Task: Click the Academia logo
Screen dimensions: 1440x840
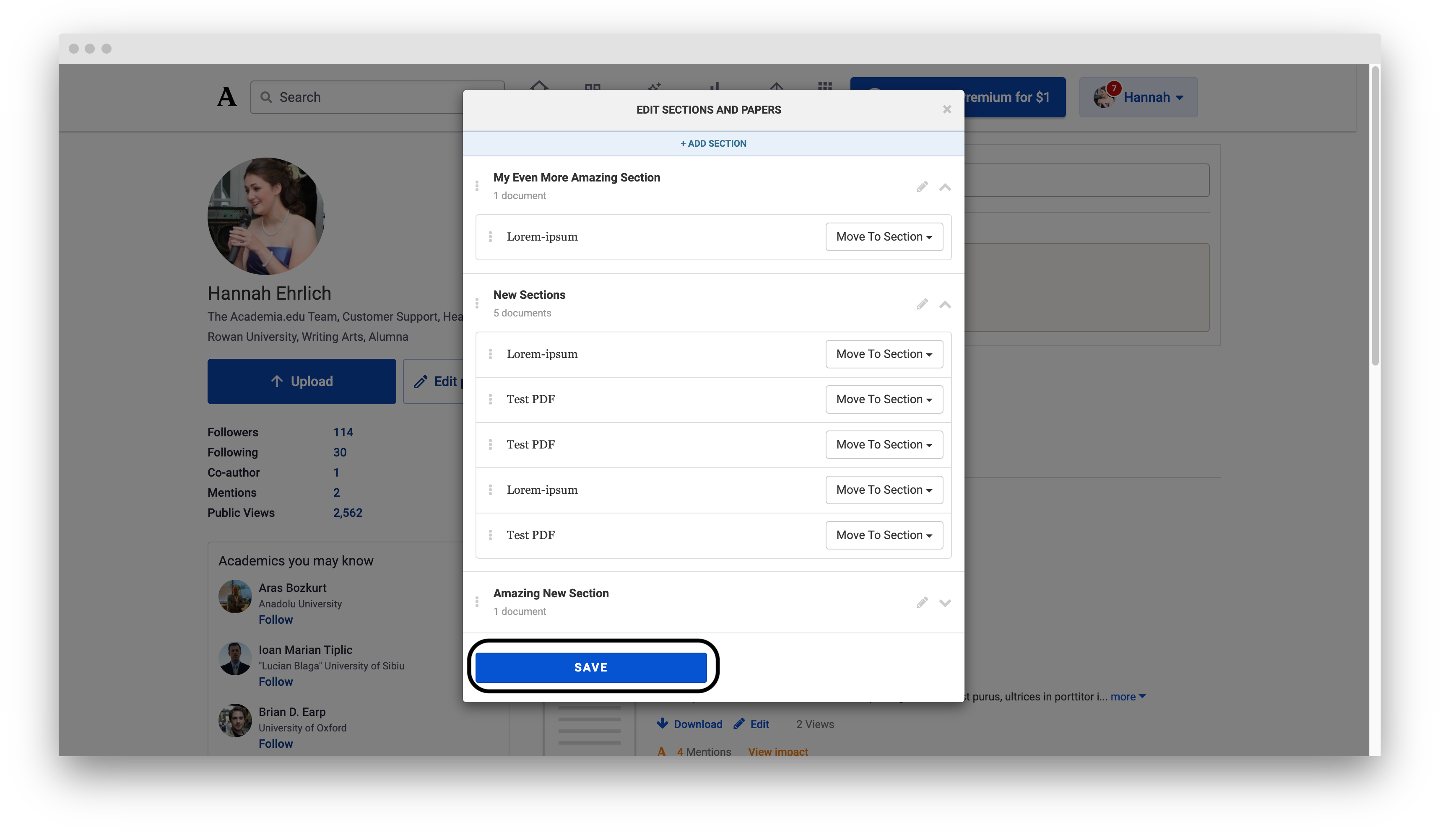Action: [226, 97]
